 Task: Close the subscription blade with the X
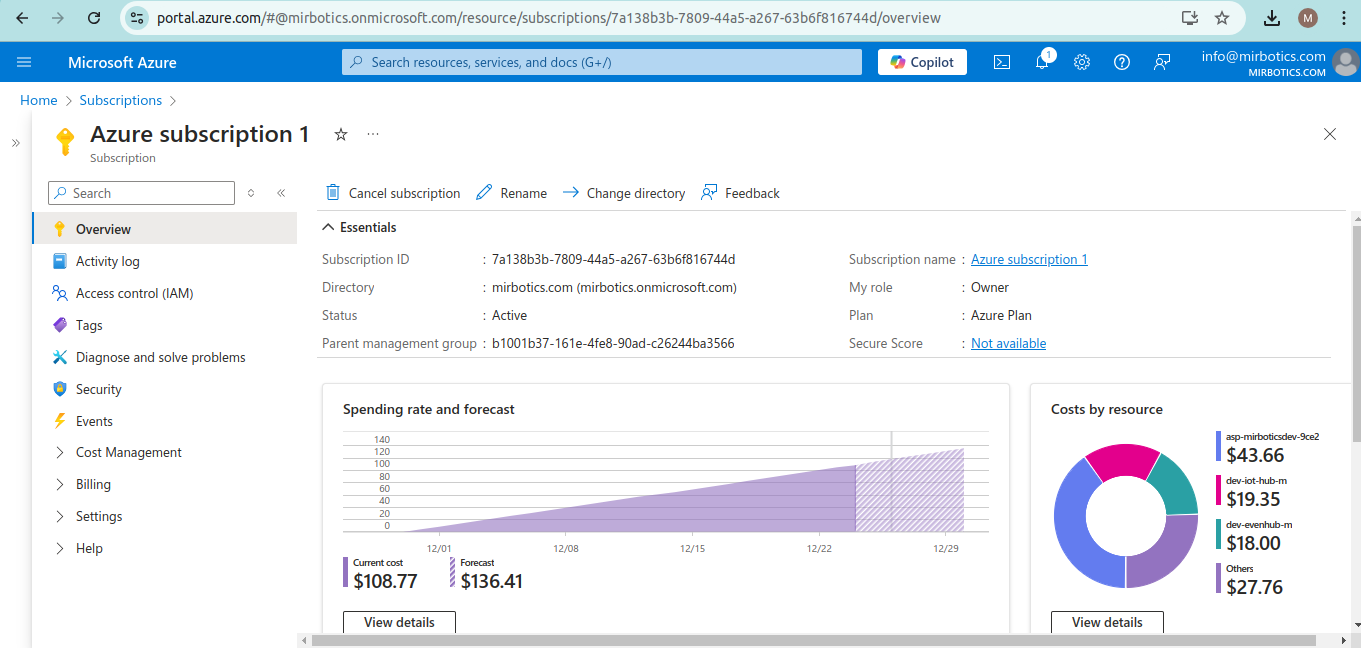[x=1330, y=134]
